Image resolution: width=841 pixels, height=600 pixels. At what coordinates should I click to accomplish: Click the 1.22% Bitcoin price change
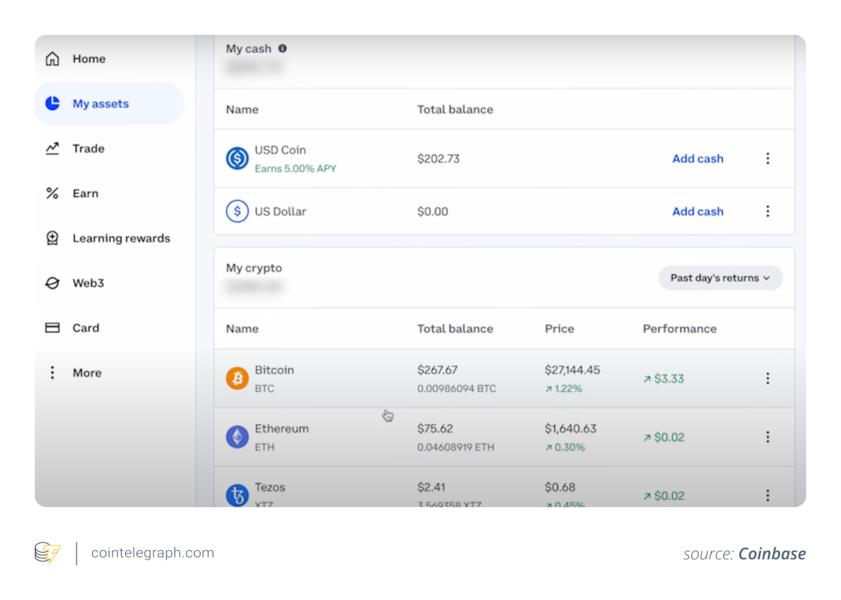564,388
